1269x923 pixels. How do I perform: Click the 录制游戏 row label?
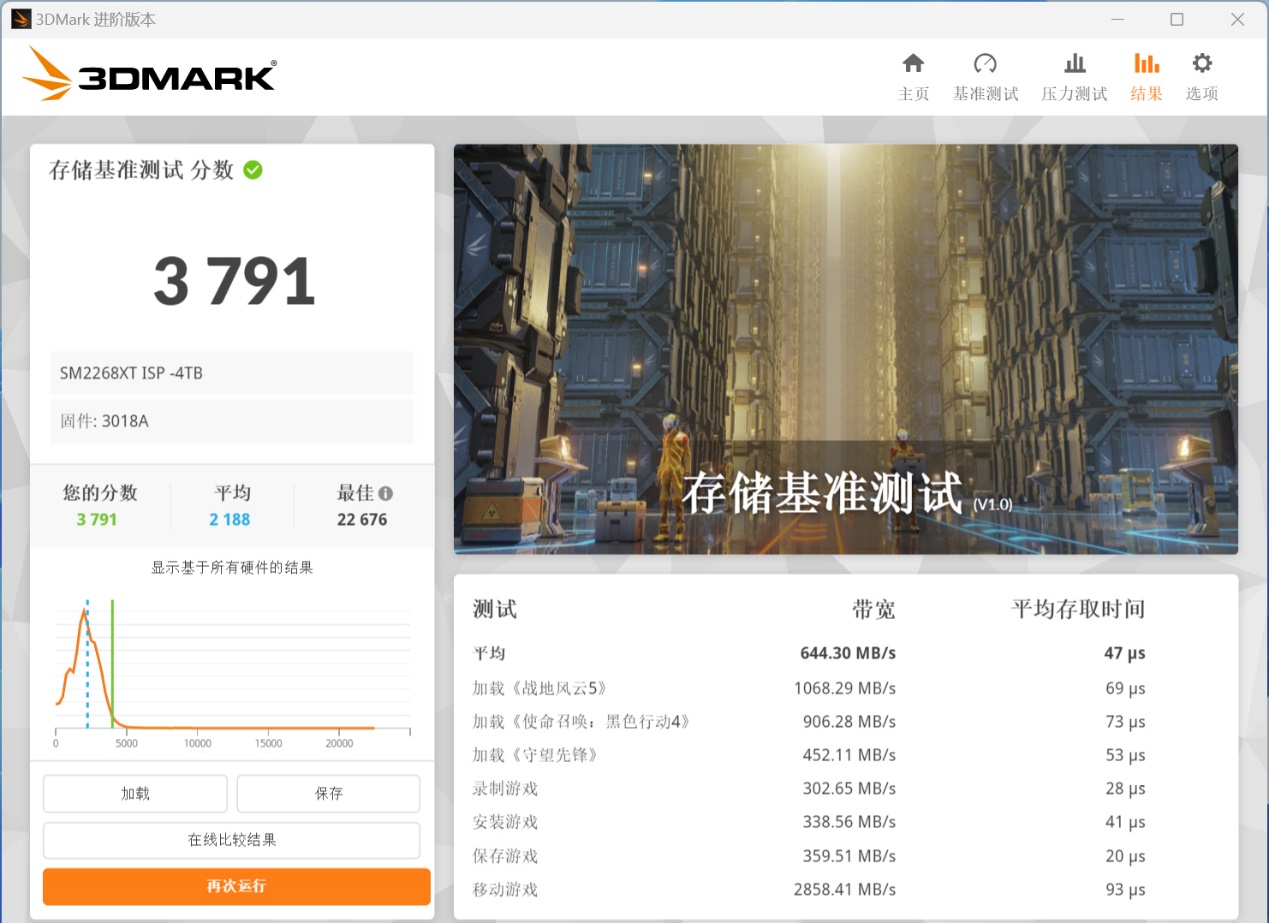point(505,789)
